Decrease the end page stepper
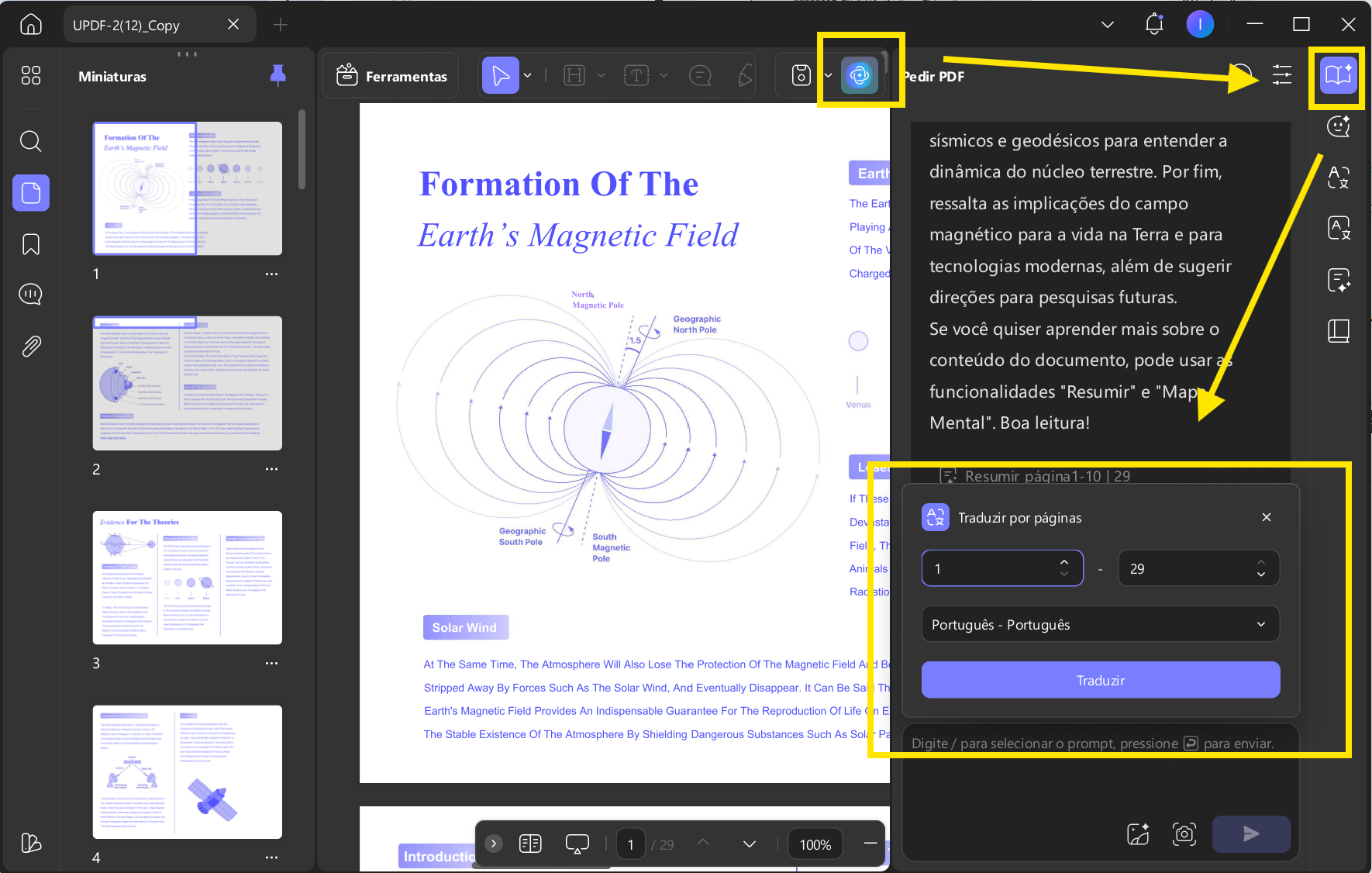 pyautogui.click(x=1261, y=575)
